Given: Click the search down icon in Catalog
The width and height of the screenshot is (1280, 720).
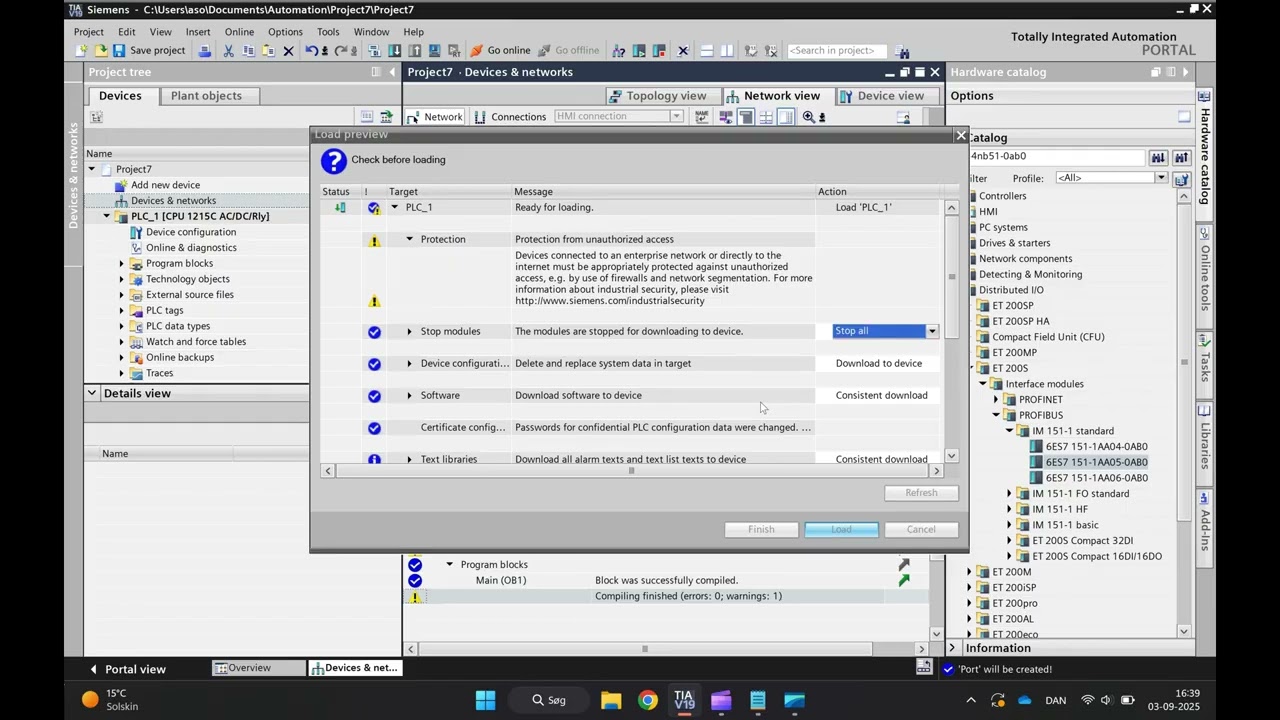Looking at the screenshot, I should [x=1158, y=157].
